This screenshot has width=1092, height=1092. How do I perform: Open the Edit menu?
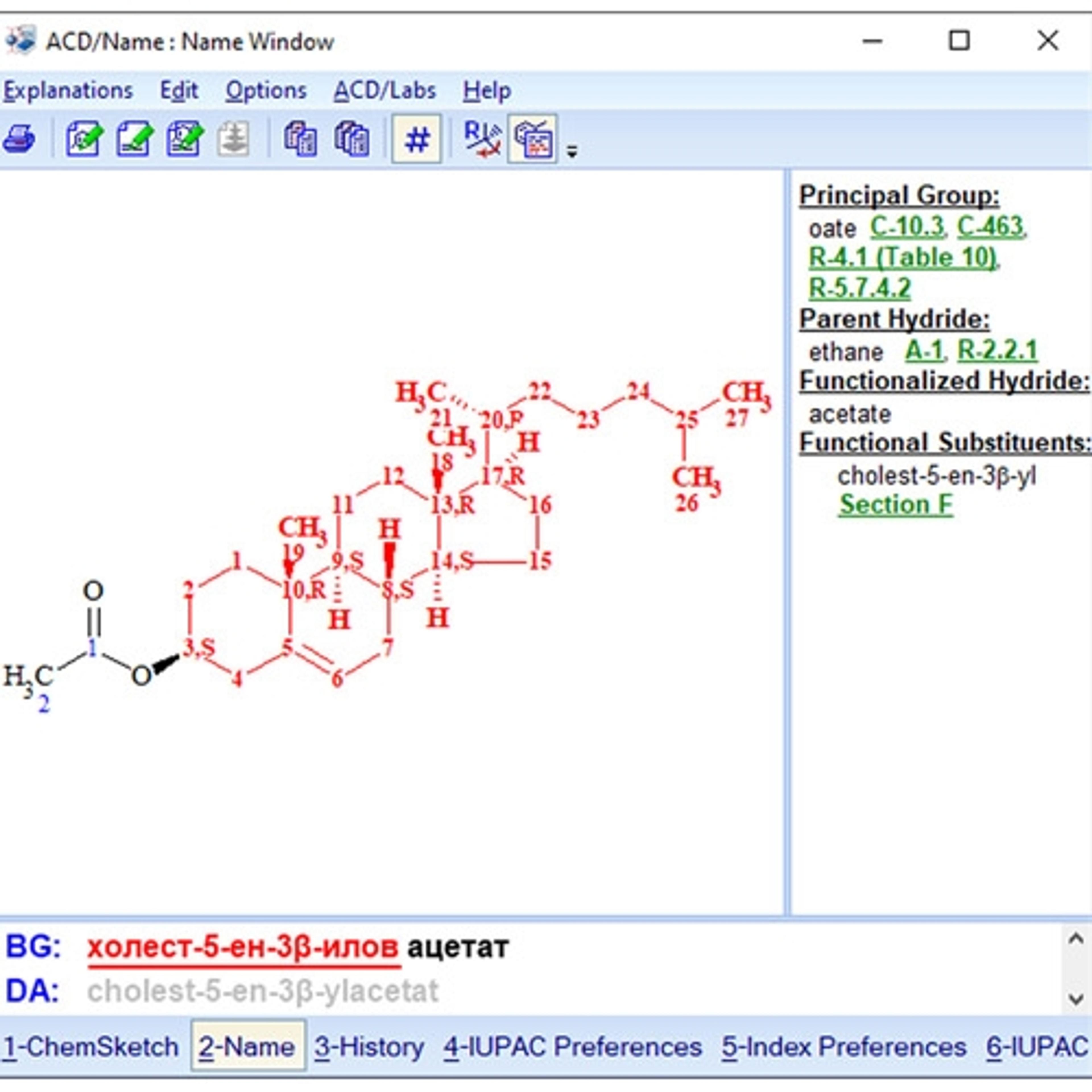(179, 91)
